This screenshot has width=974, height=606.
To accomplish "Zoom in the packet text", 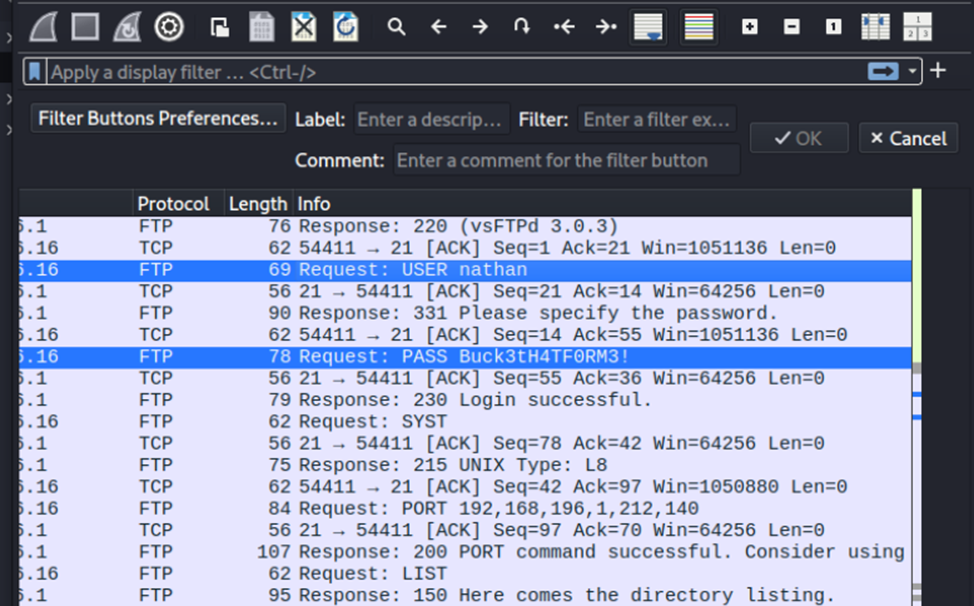I will 750,27.
